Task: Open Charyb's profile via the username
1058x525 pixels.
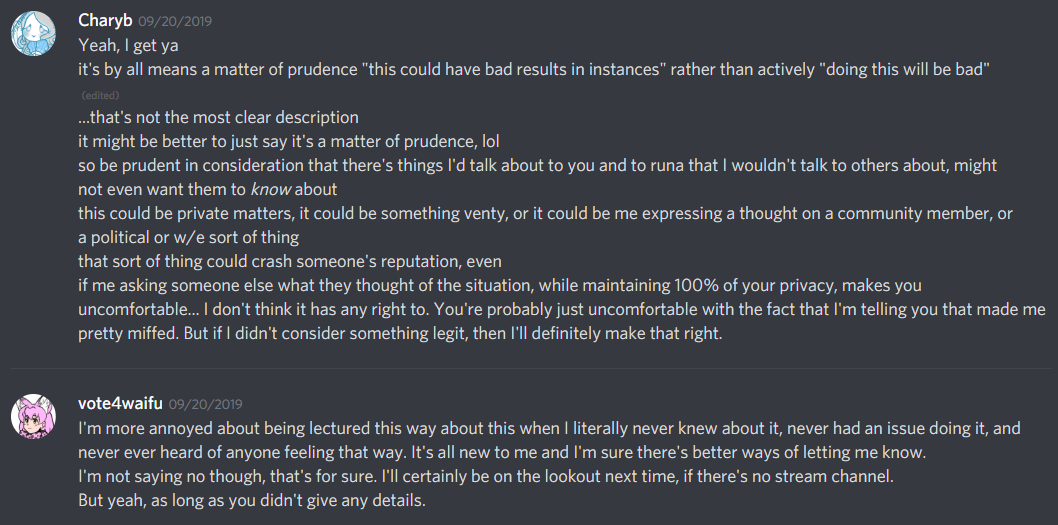Action: point(104,20)
